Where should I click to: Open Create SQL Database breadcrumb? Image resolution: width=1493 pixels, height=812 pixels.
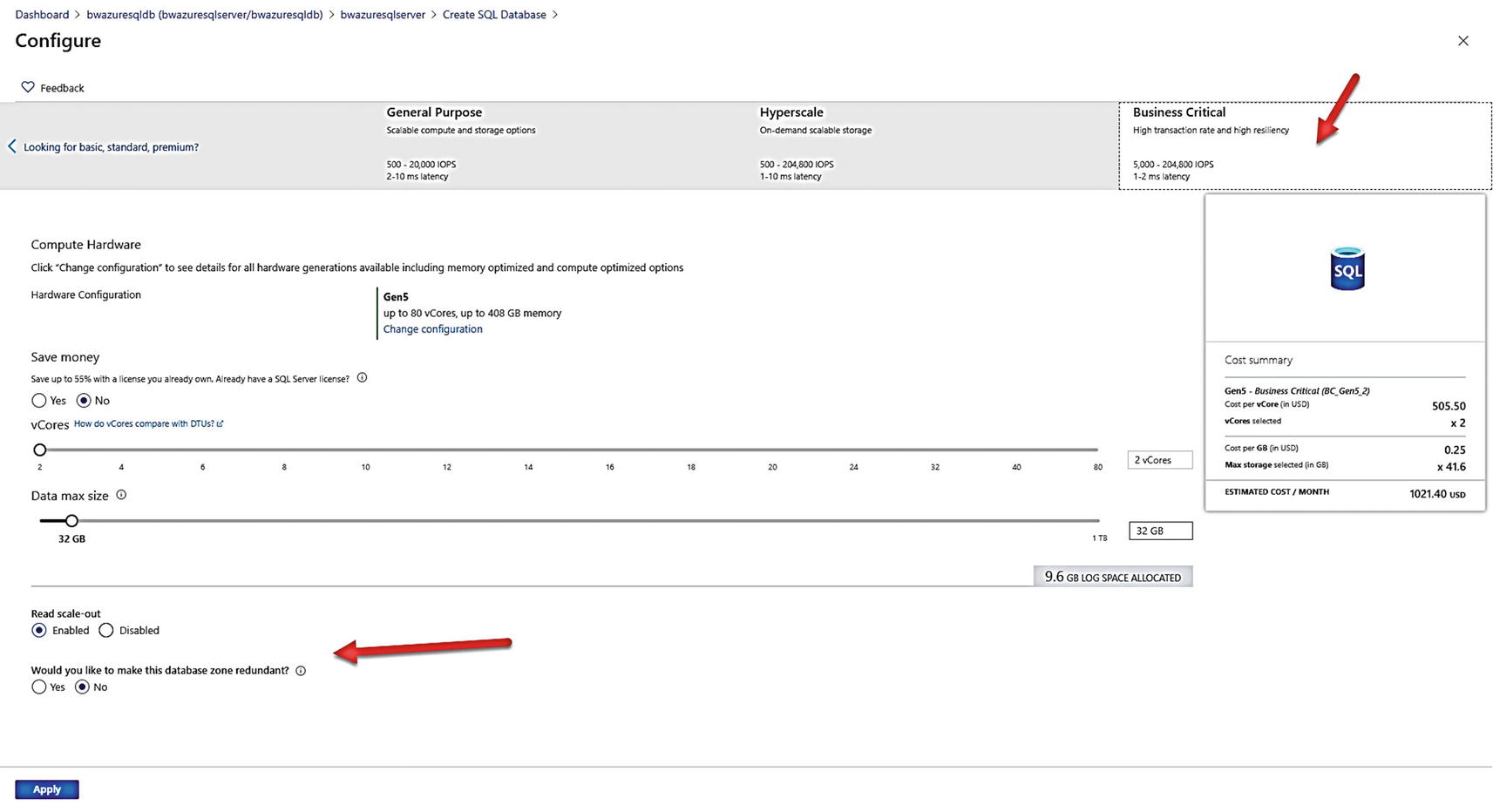(x=494, y=15)
